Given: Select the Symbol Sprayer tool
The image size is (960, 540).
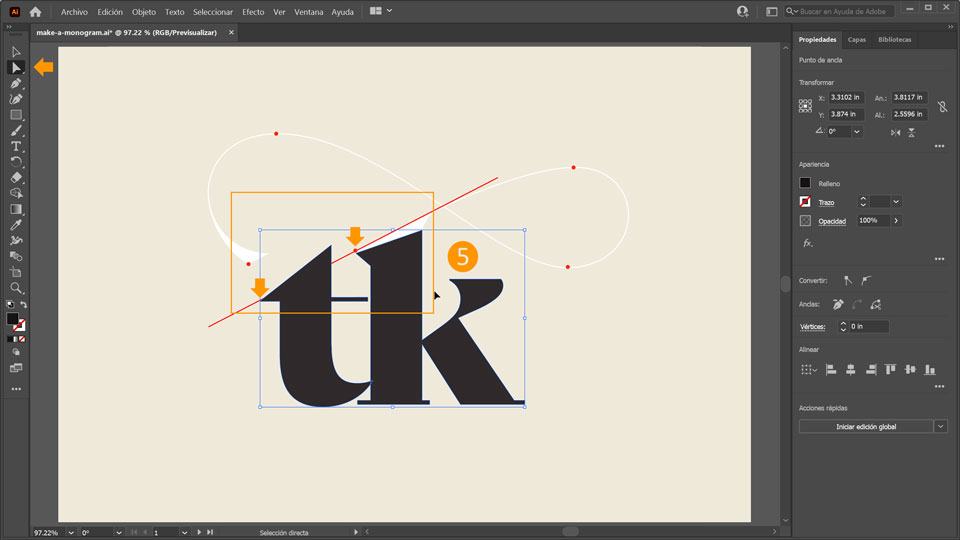Looking at the screenshot, I should click(x=16, y=241).
